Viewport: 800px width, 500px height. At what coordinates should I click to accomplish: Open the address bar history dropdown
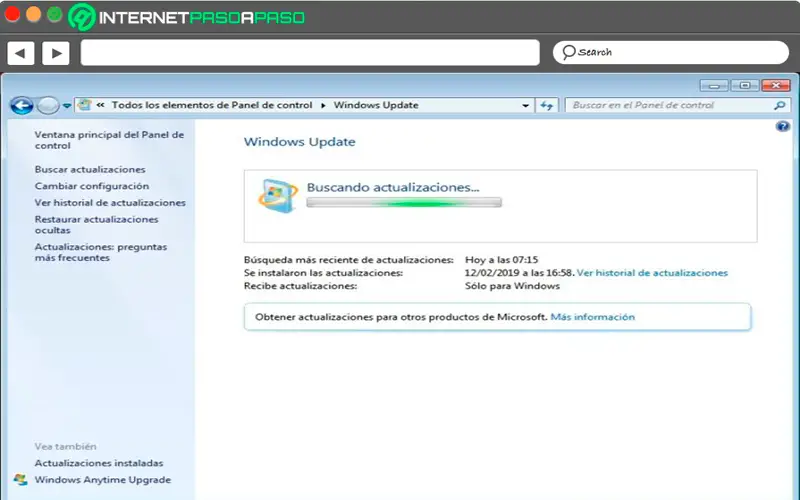tap(526, 106)
